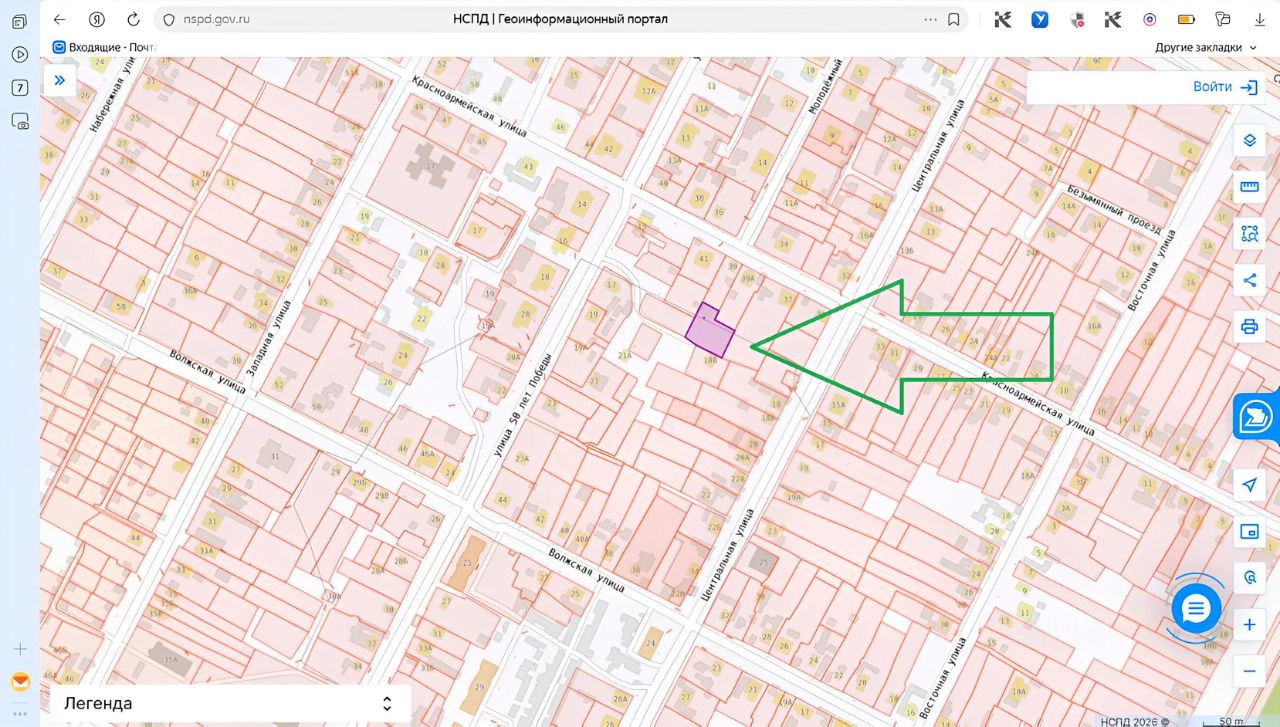Click the Волжская улица label near Западная улица

207,370
